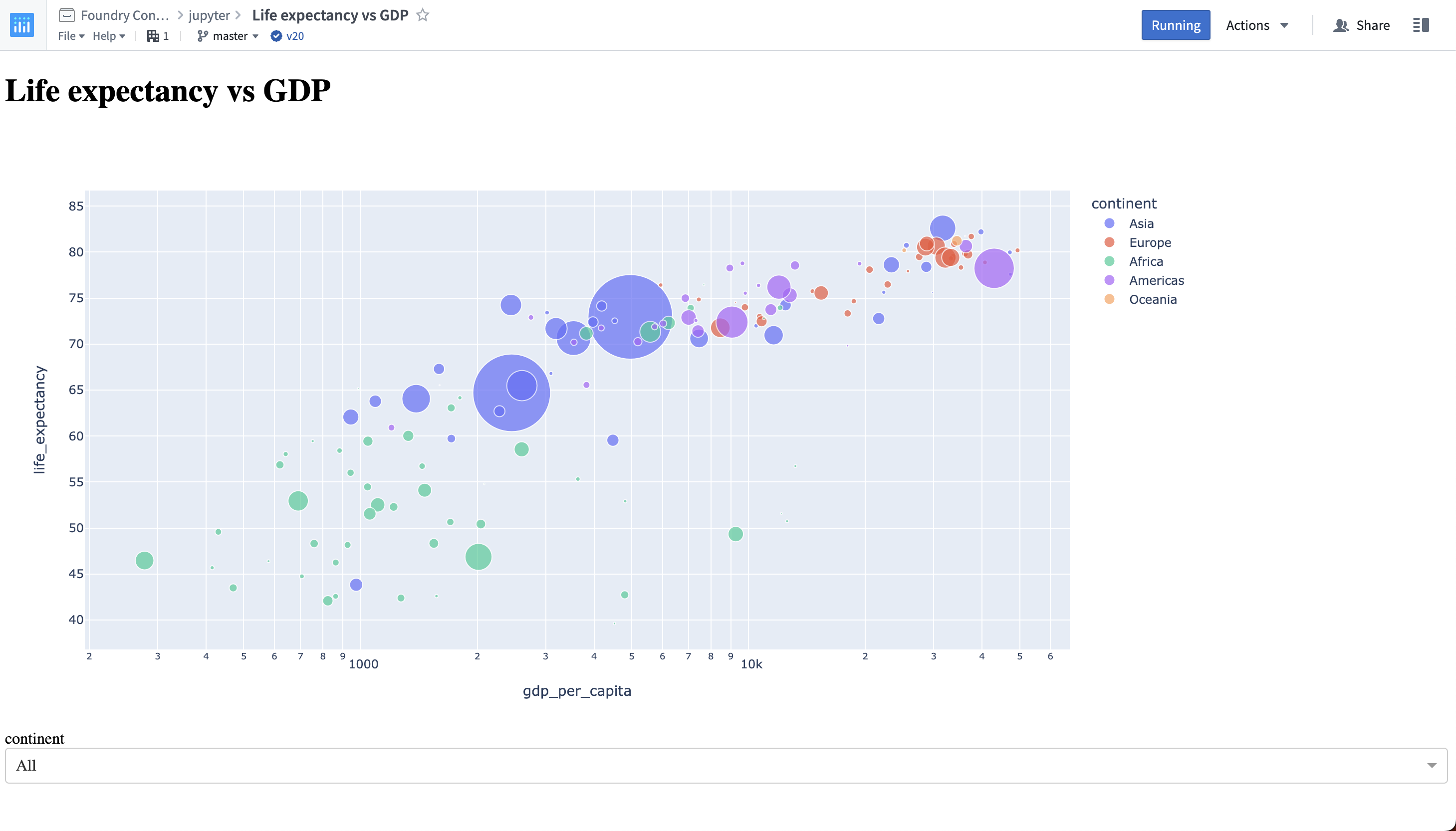
Task: Toggle Oceania series in legend
Action: tap(1152, 299)
